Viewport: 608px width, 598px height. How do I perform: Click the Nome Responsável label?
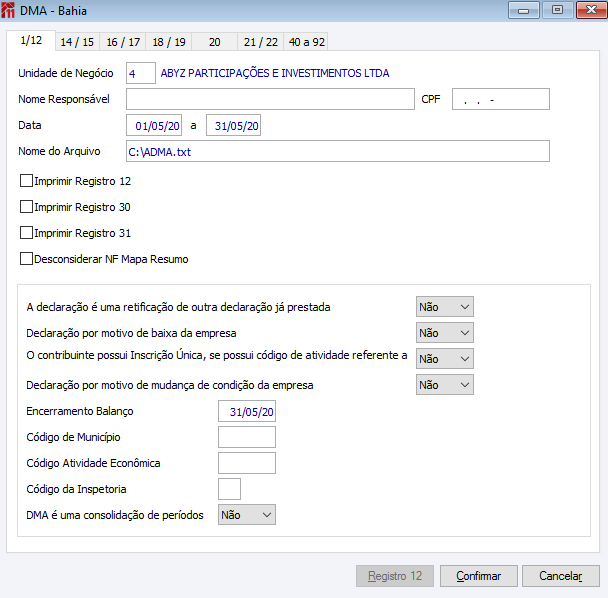64,99
